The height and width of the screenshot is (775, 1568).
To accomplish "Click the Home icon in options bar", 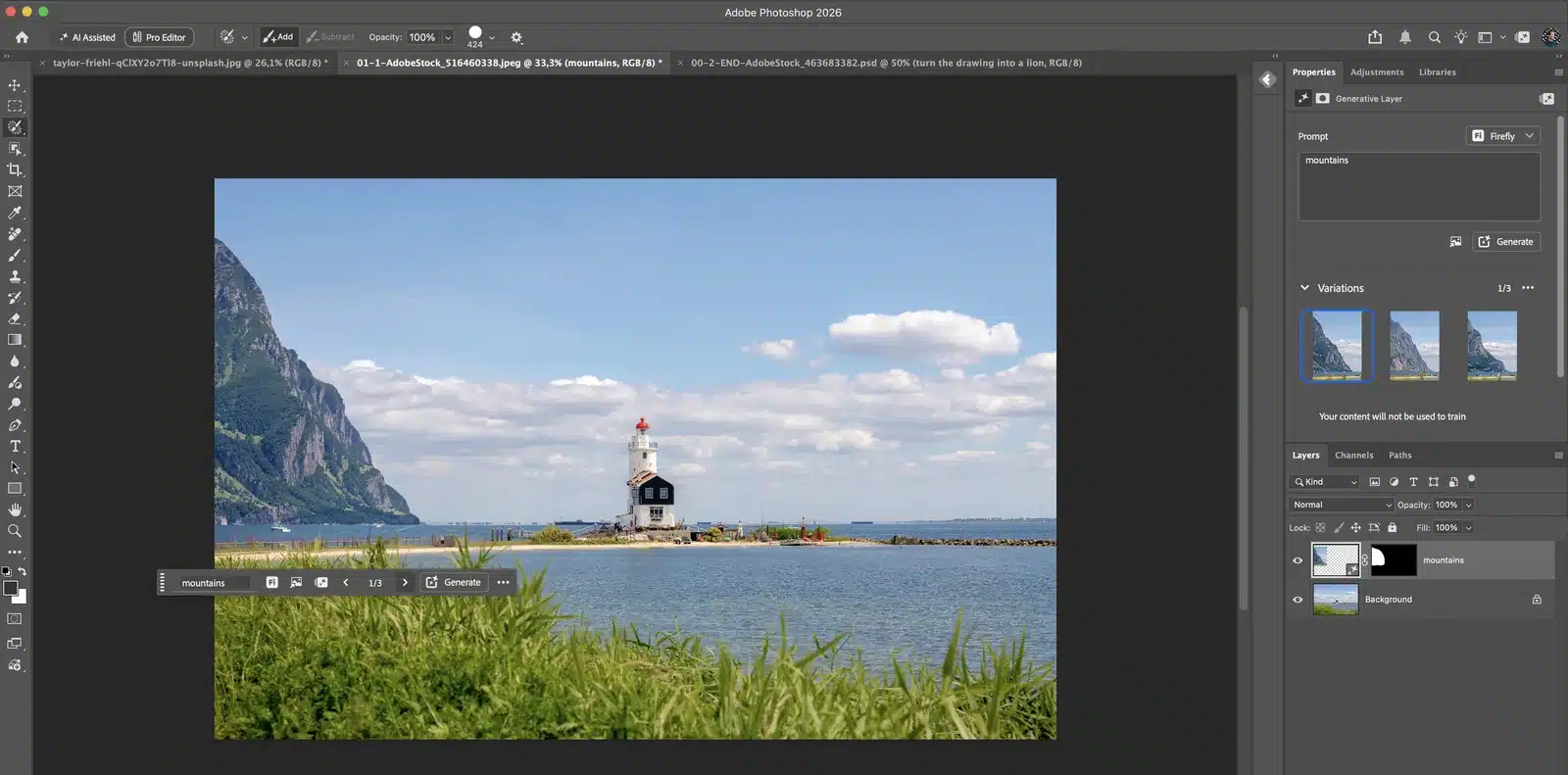I will click(22, 37).
